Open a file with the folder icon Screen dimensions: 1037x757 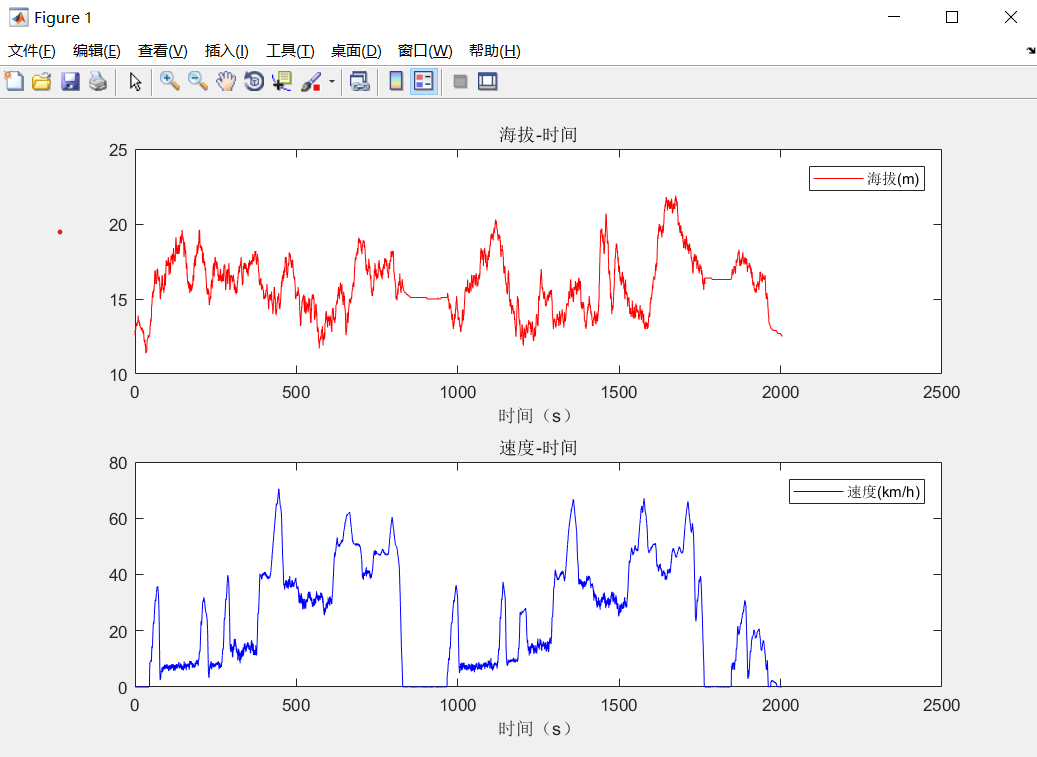[x=42, y=81]
